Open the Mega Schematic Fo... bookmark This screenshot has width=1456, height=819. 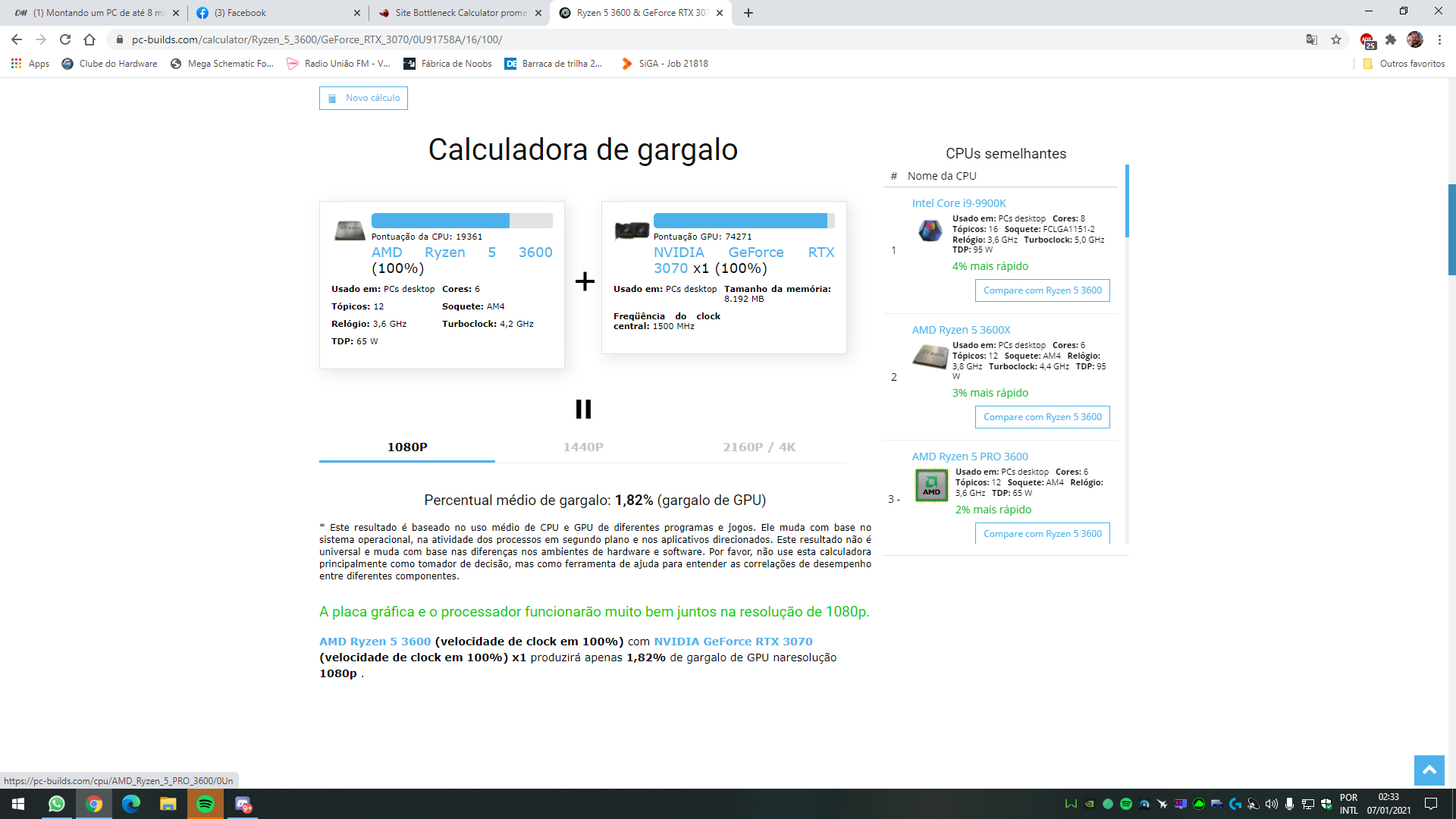[x=221, y=64]
